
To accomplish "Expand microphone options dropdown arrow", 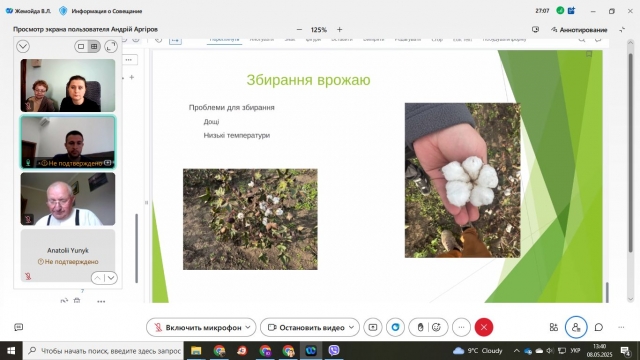I will tap(248, 327).
